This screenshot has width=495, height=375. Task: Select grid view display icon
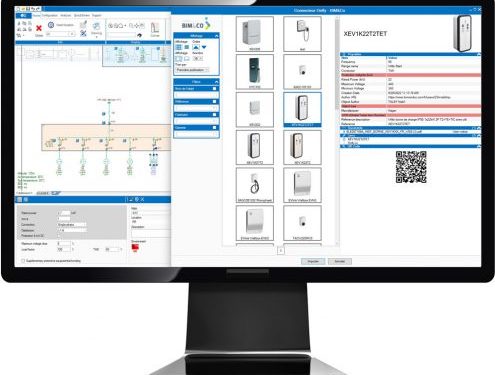(x=179, y=47)
